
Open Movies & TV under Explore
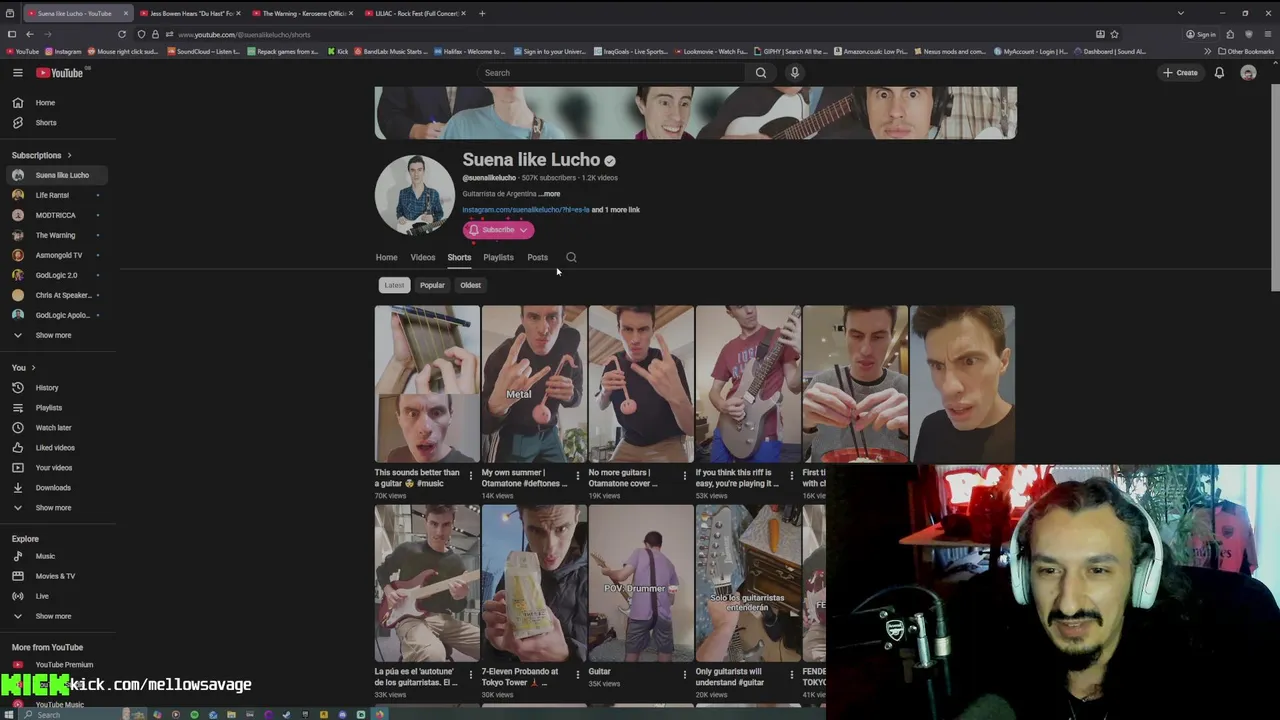(55, 576)
